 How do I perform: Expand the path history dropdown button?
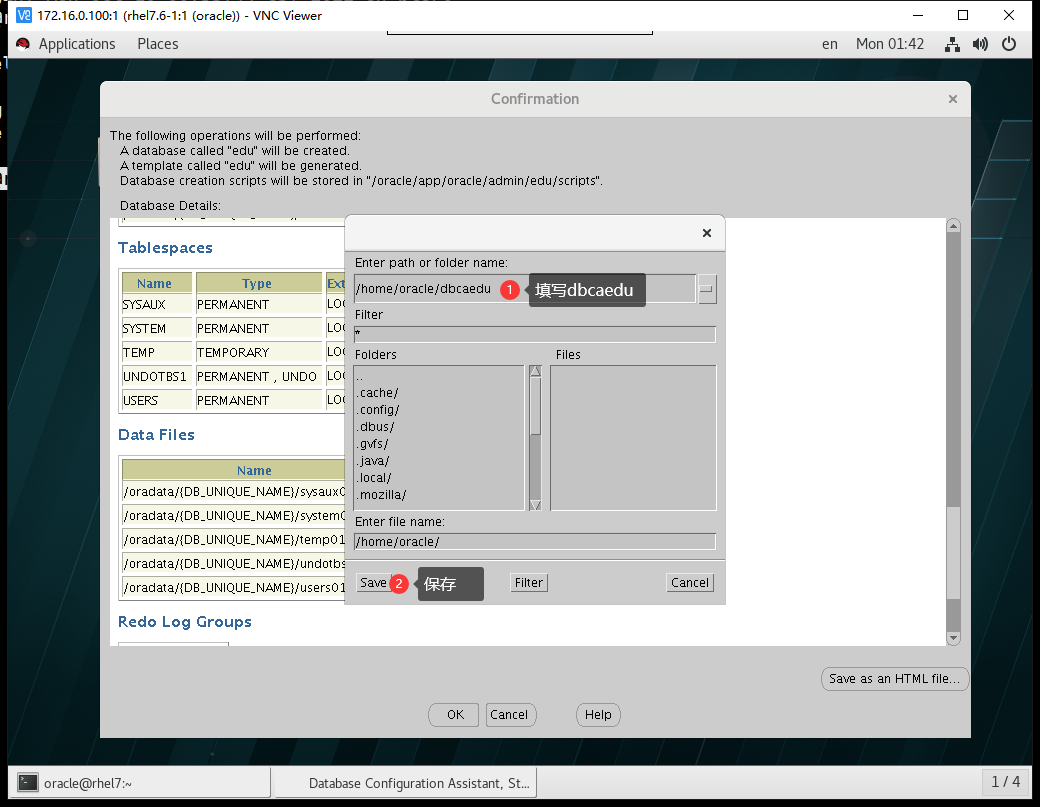click(707, 289)
